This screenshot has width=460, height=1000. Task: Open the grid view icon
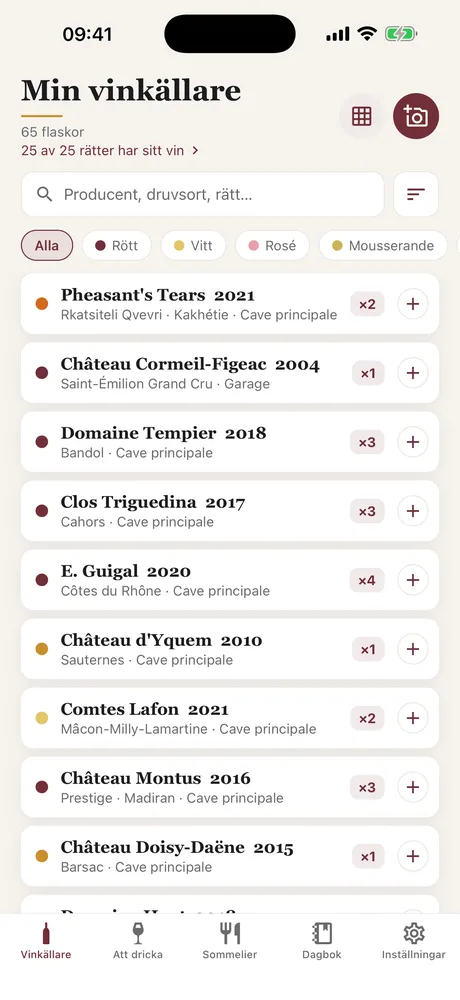(361, 116)
